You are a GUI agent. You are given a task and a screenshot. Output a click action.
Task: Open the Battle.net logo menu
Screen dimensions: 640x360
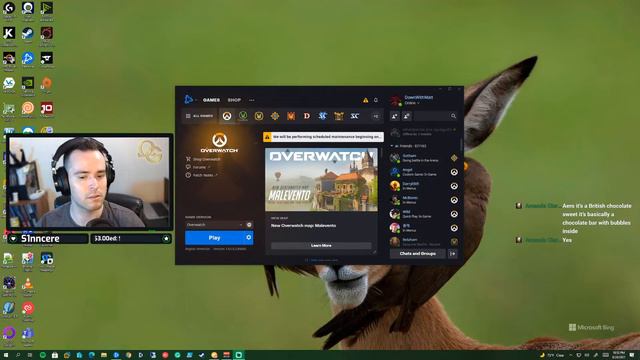coord(188,99)
